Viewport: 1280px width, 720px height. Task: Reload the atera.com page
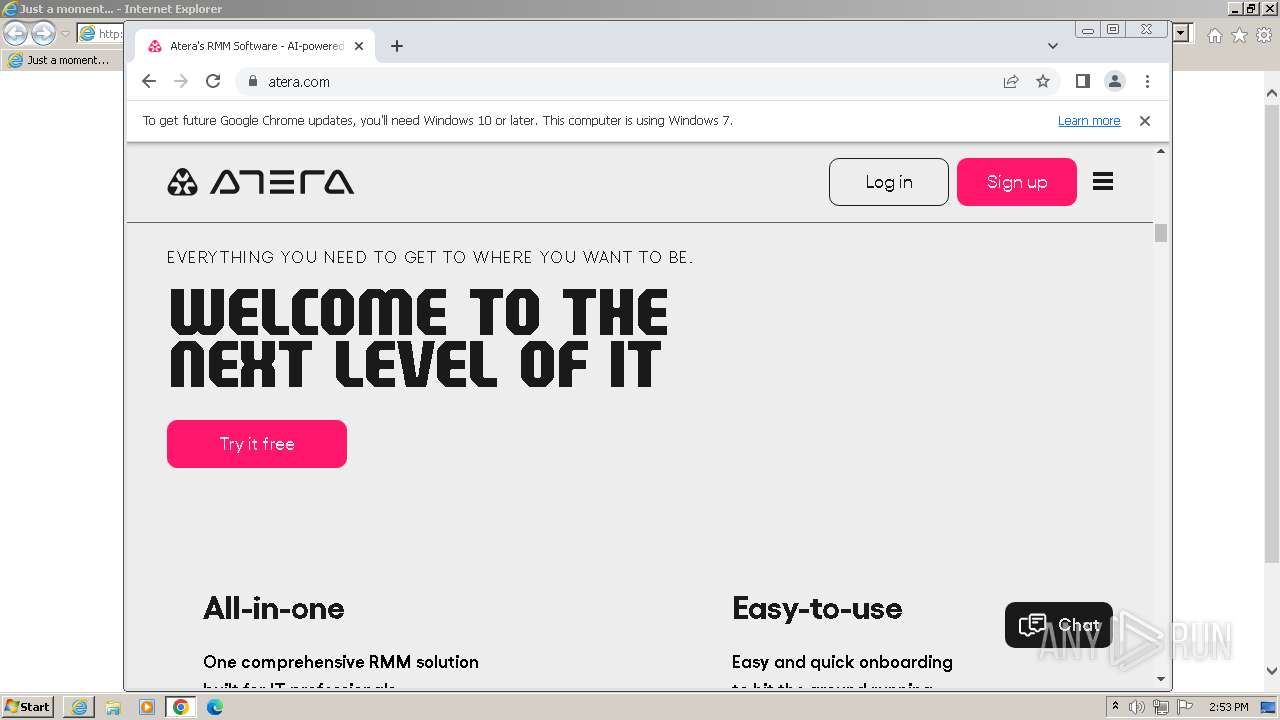point(213,82)
